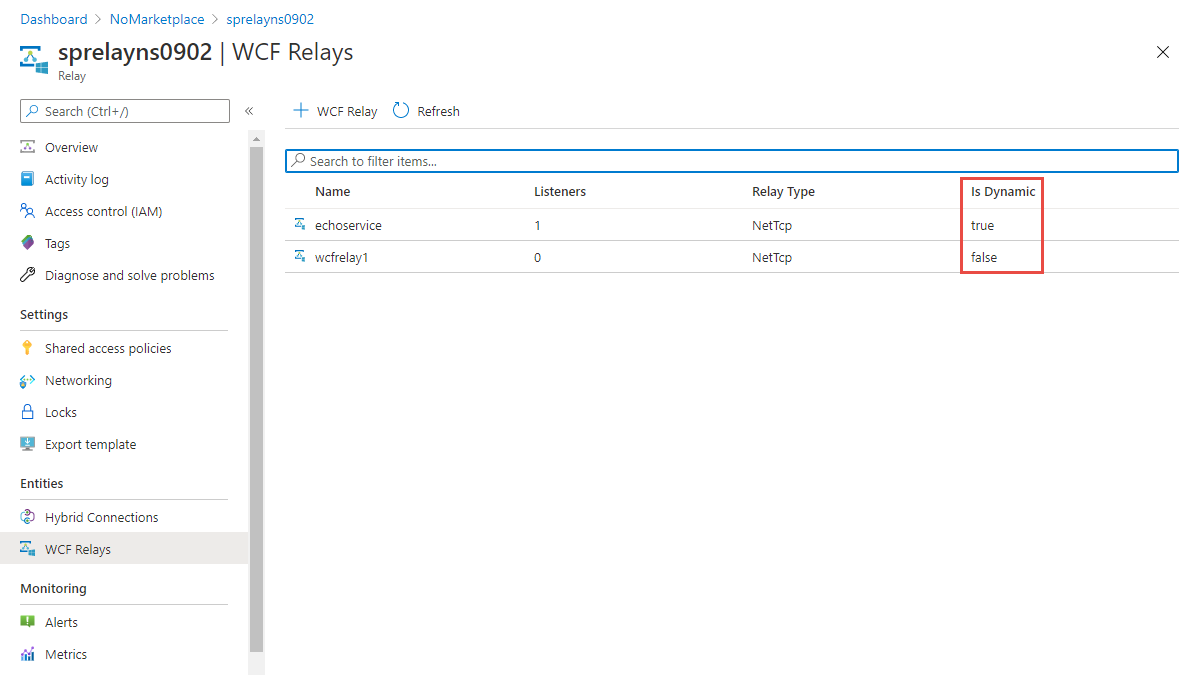Click the wcfrelay1 row relay icon
This screenshot has width=1199, height=675.
(x=300, y=256)
